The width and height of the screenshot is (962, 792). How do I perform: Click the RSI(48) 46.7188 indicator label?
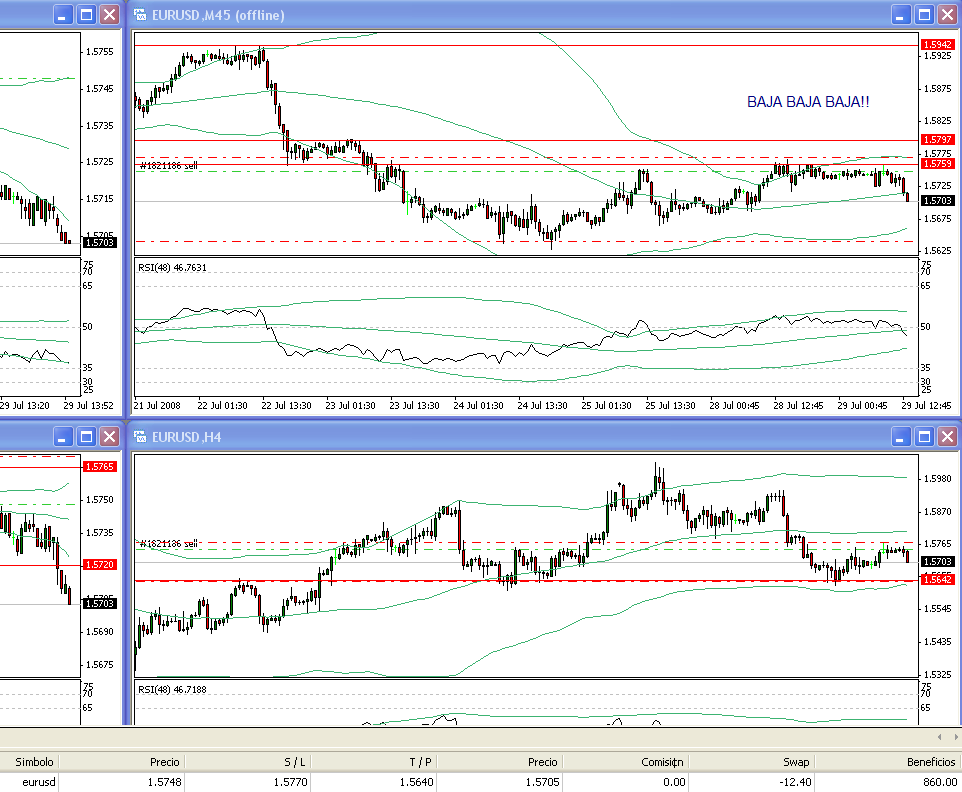point(172,690)
